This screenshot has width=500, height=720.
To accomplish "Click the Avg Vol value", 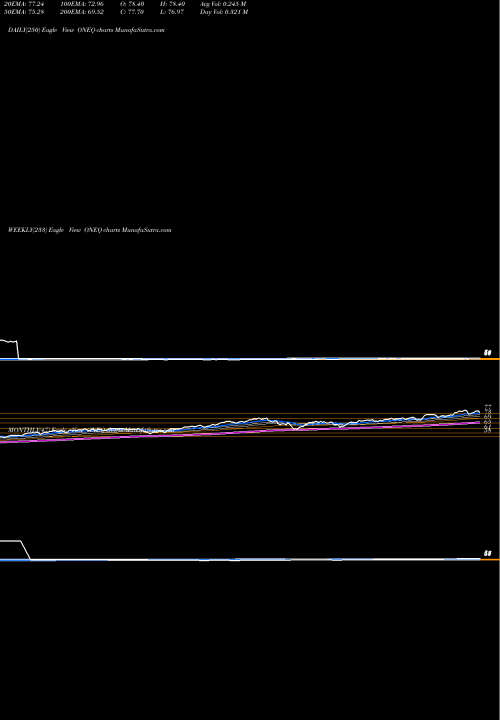I will tap(223, 4).
